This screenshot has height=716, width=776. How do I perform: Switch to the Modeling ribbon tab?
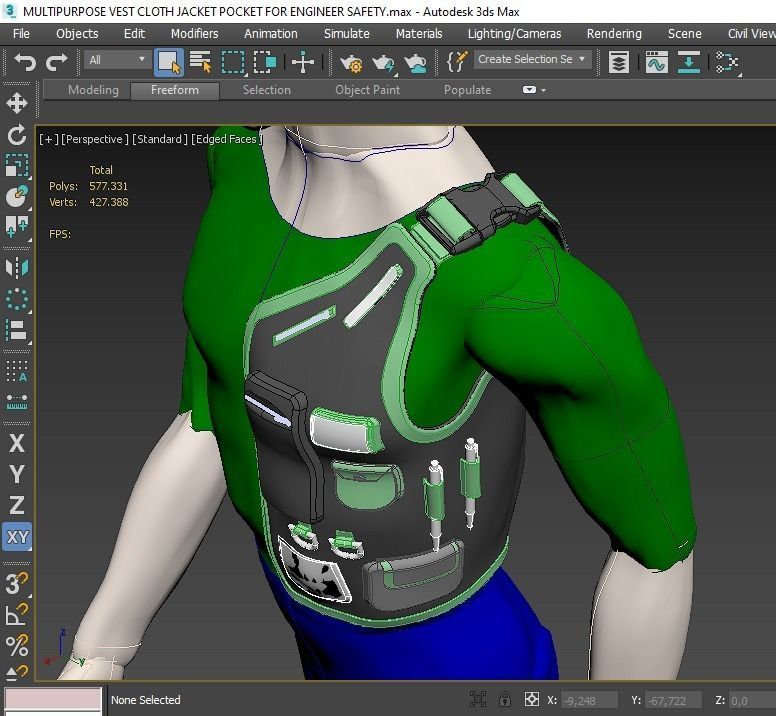coord(93,90)
